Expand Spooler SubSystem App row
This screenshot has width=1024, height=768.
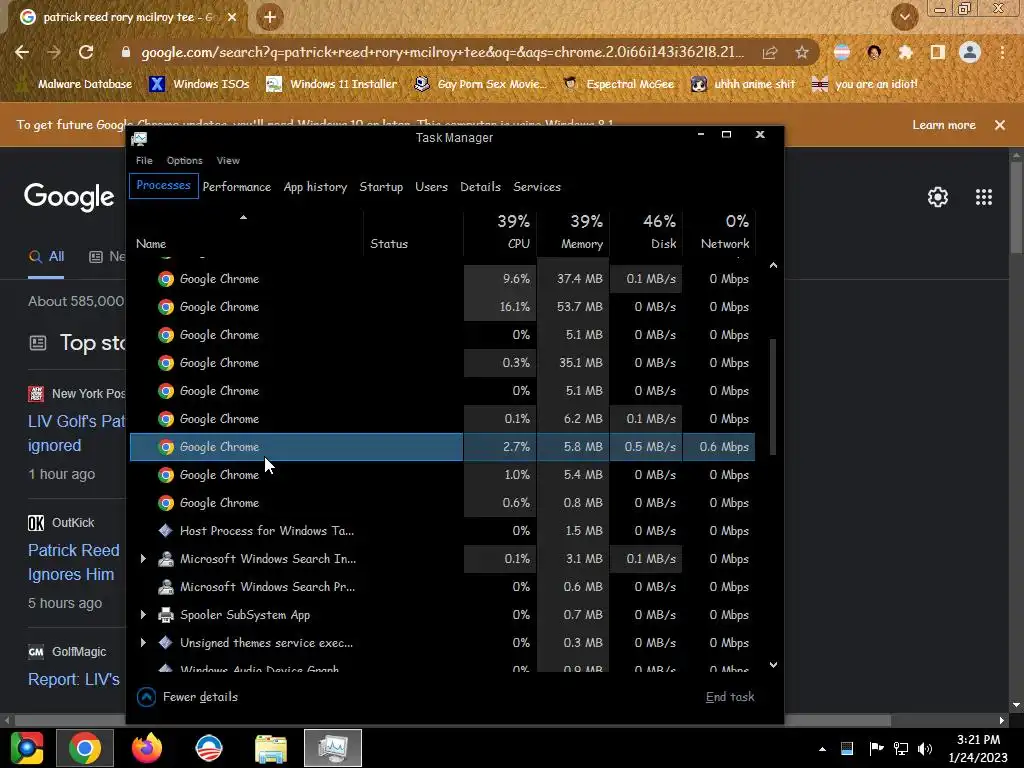[143, 615]
